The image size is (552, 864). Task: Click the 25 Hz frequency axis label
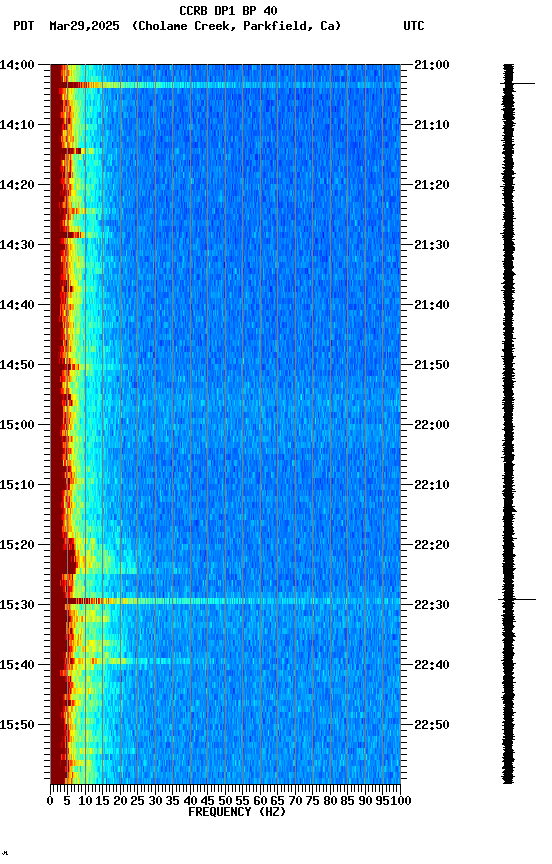(138, 801)
